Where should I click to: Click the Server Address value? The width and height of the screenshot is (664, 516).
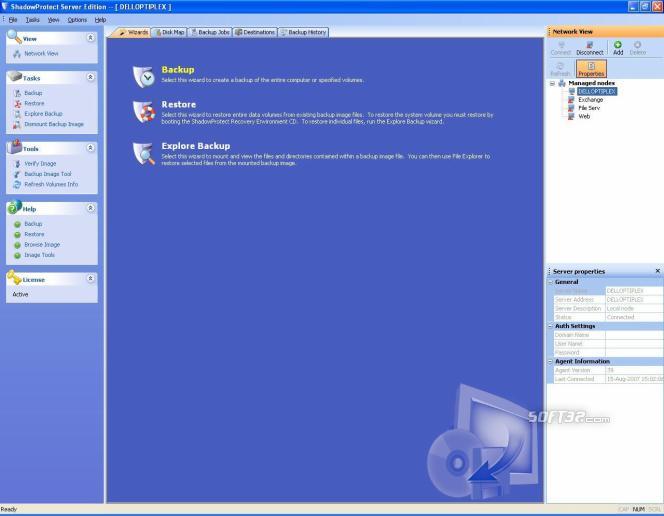pos(634,300)
